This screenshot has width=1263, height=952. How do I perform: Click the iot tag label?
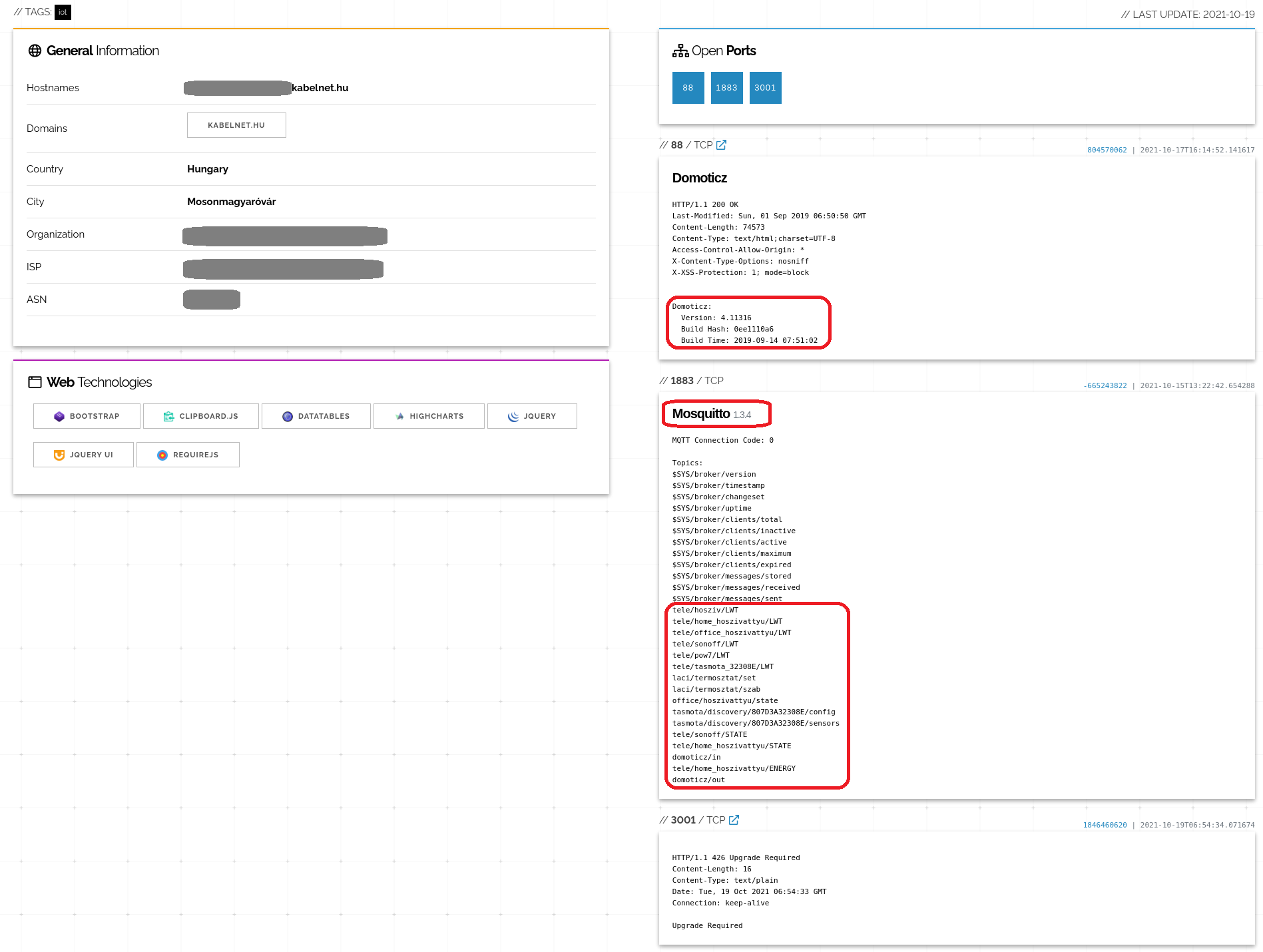click(x=63, y=12)
